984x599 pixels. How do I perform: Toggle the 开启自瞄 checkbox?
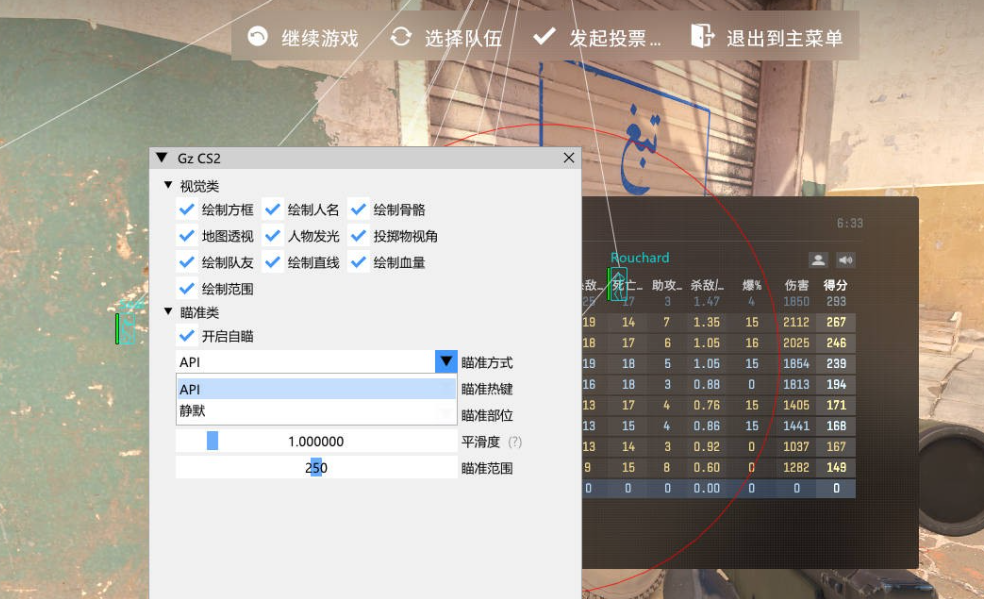click(x=186, y=336)
